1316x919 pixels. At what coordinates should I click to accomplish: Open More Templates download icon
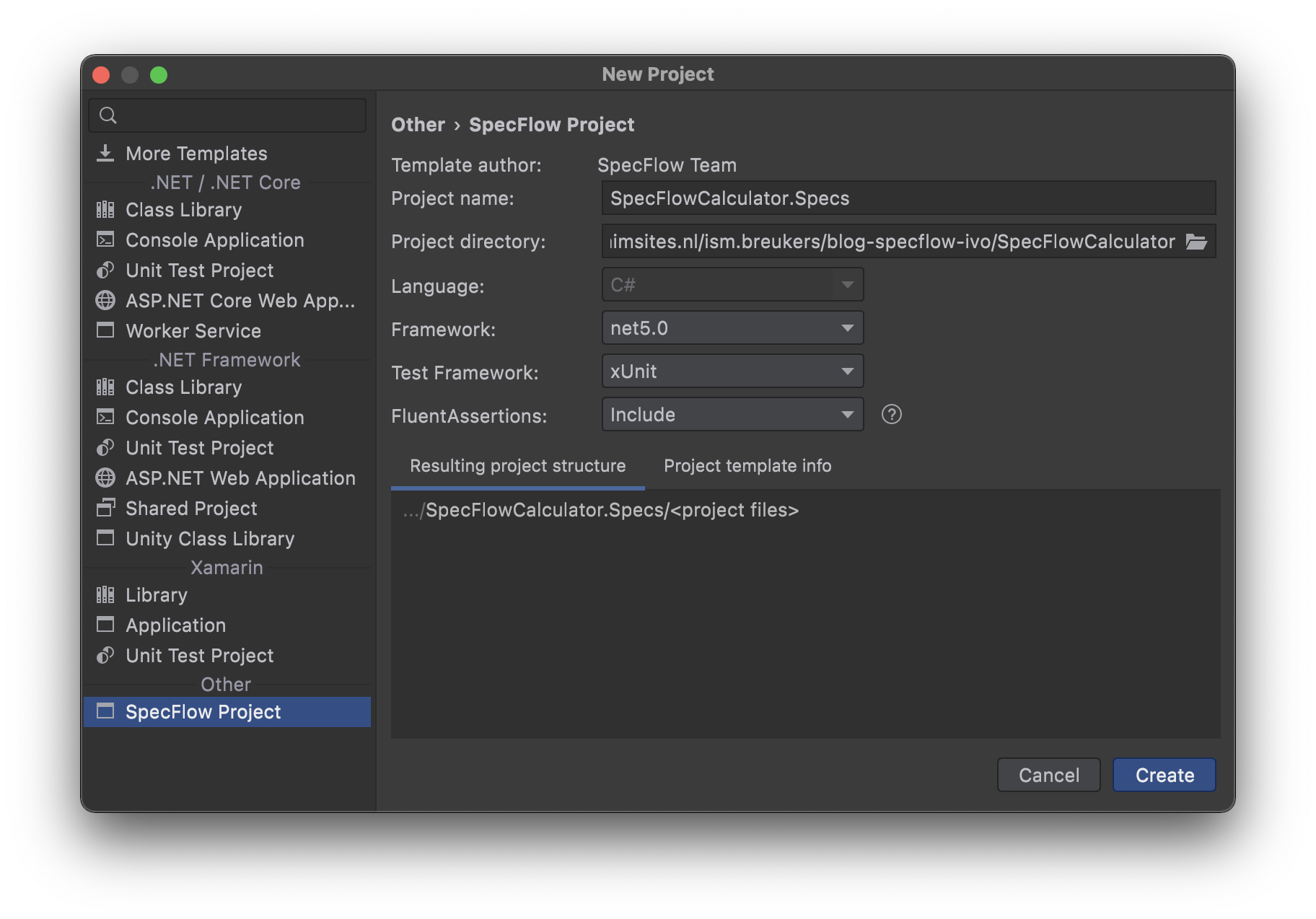tap(105, 153)
